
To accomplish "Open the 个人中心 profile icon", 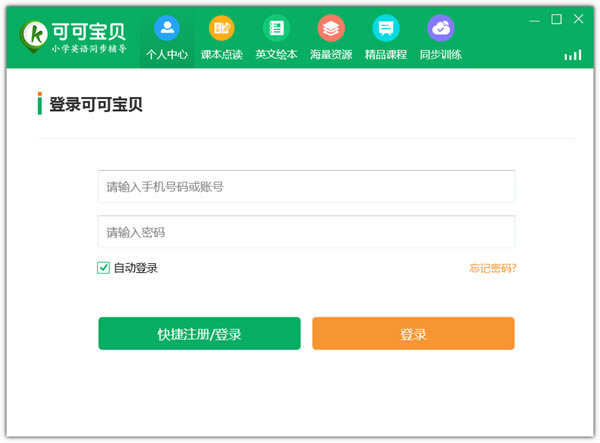I will [167, 28].
